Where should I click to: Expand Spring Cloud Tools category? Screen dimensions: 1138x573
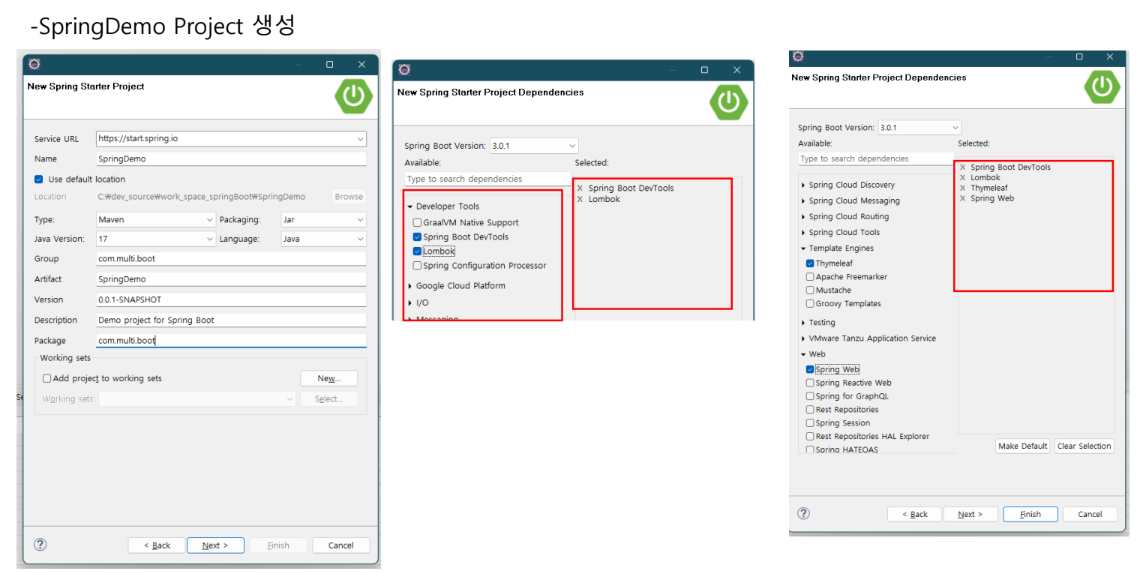click(803, 233)
